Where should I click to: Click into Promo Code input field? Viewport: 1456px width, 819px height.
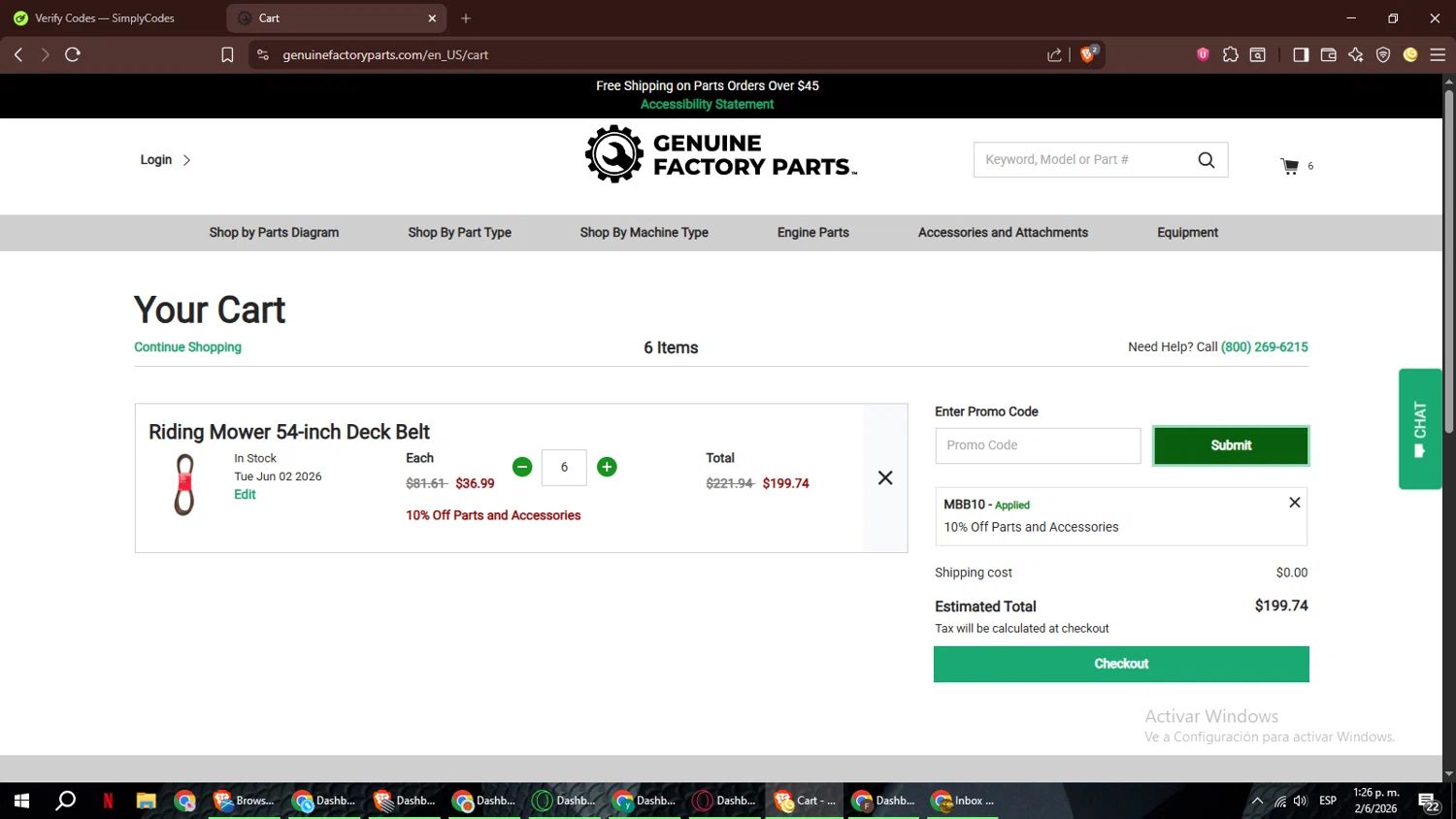click(1038, 445)
